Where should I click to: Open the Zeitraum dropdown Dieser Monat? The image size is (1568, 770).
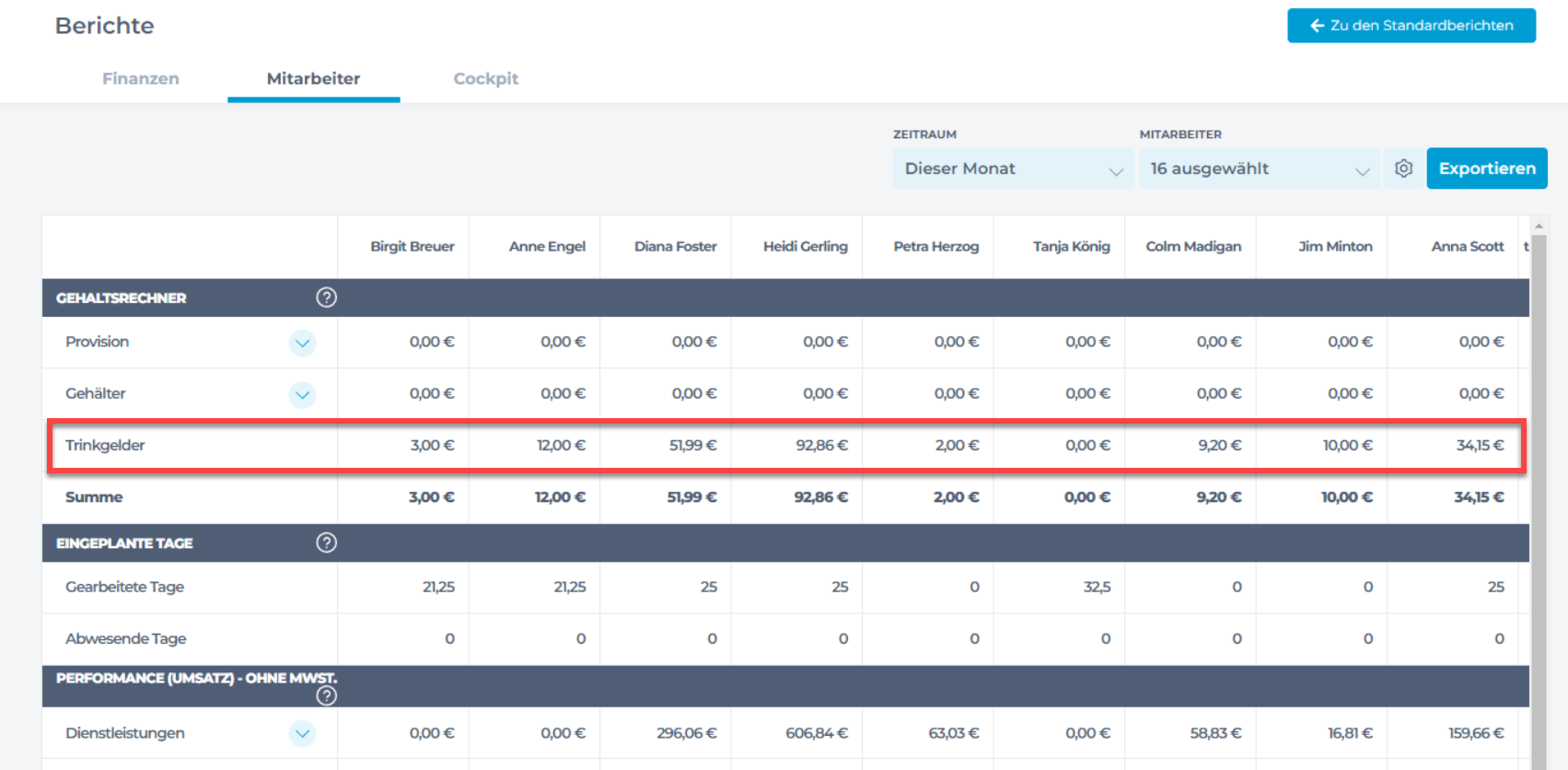[1013, 169]
